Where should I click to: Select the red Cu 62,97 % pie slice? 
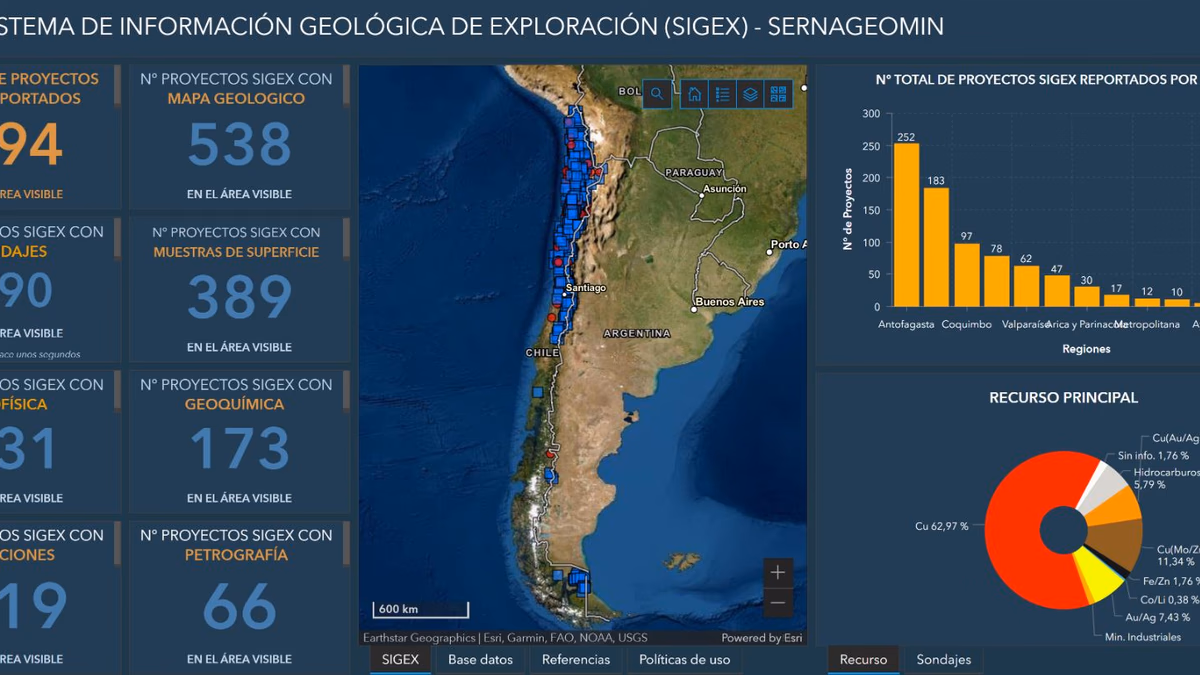click(x=1015, y=530)
